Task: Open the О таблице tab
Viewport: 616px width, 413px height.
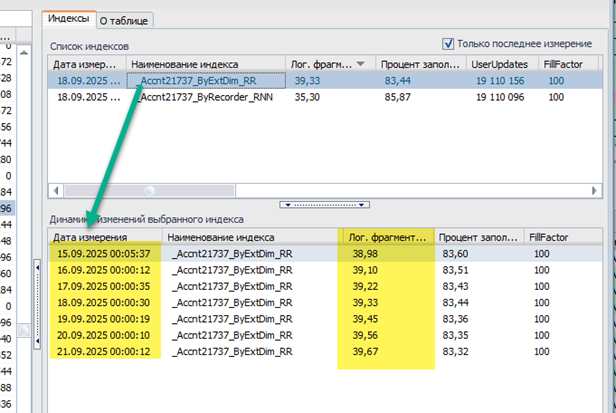Action: point(127,18)
